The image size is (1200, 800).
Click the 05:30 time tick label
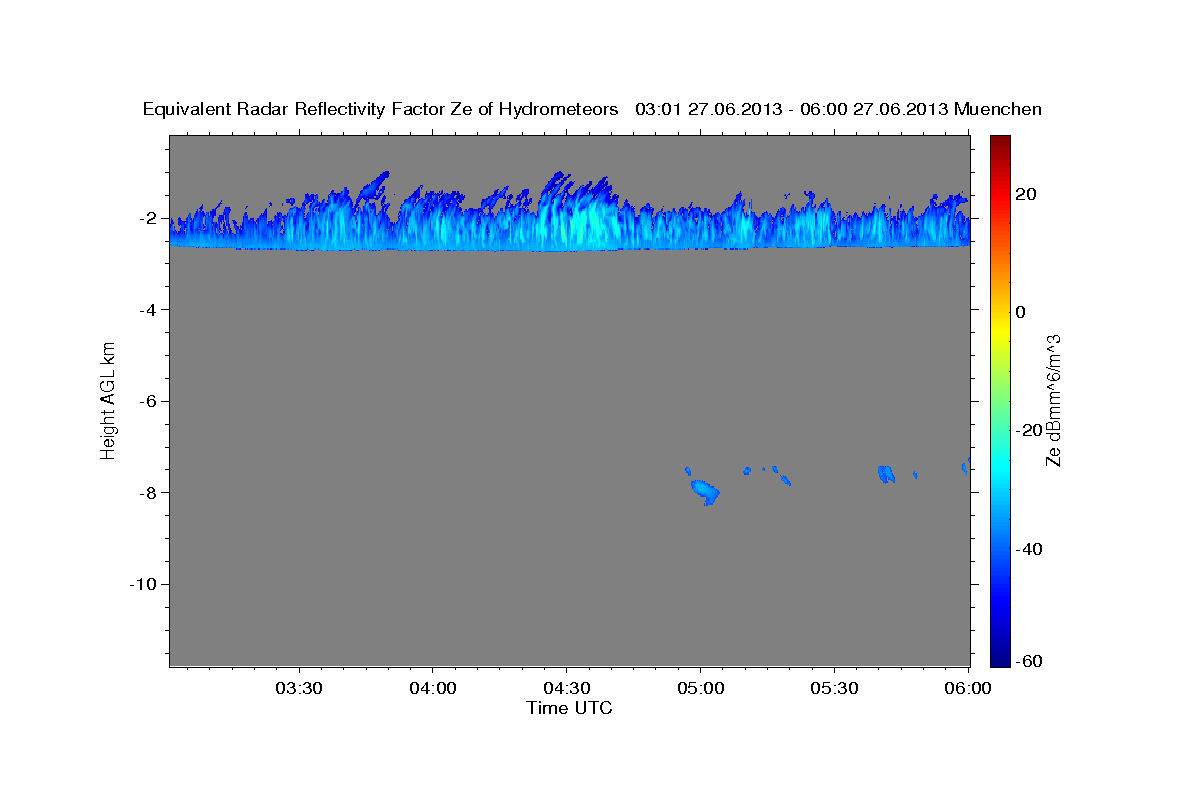click(x=834, y=688)
